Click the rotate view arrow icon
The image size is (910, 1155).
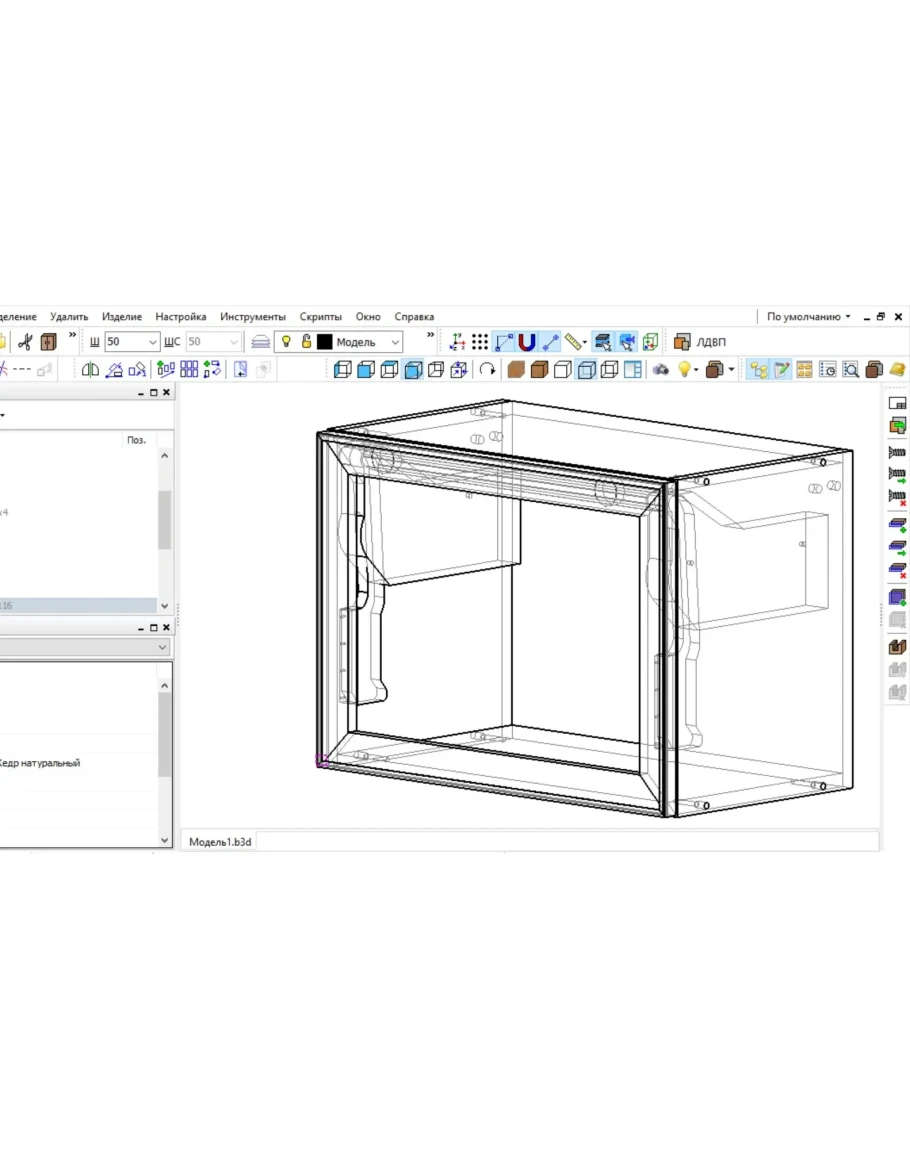point(487,370)
